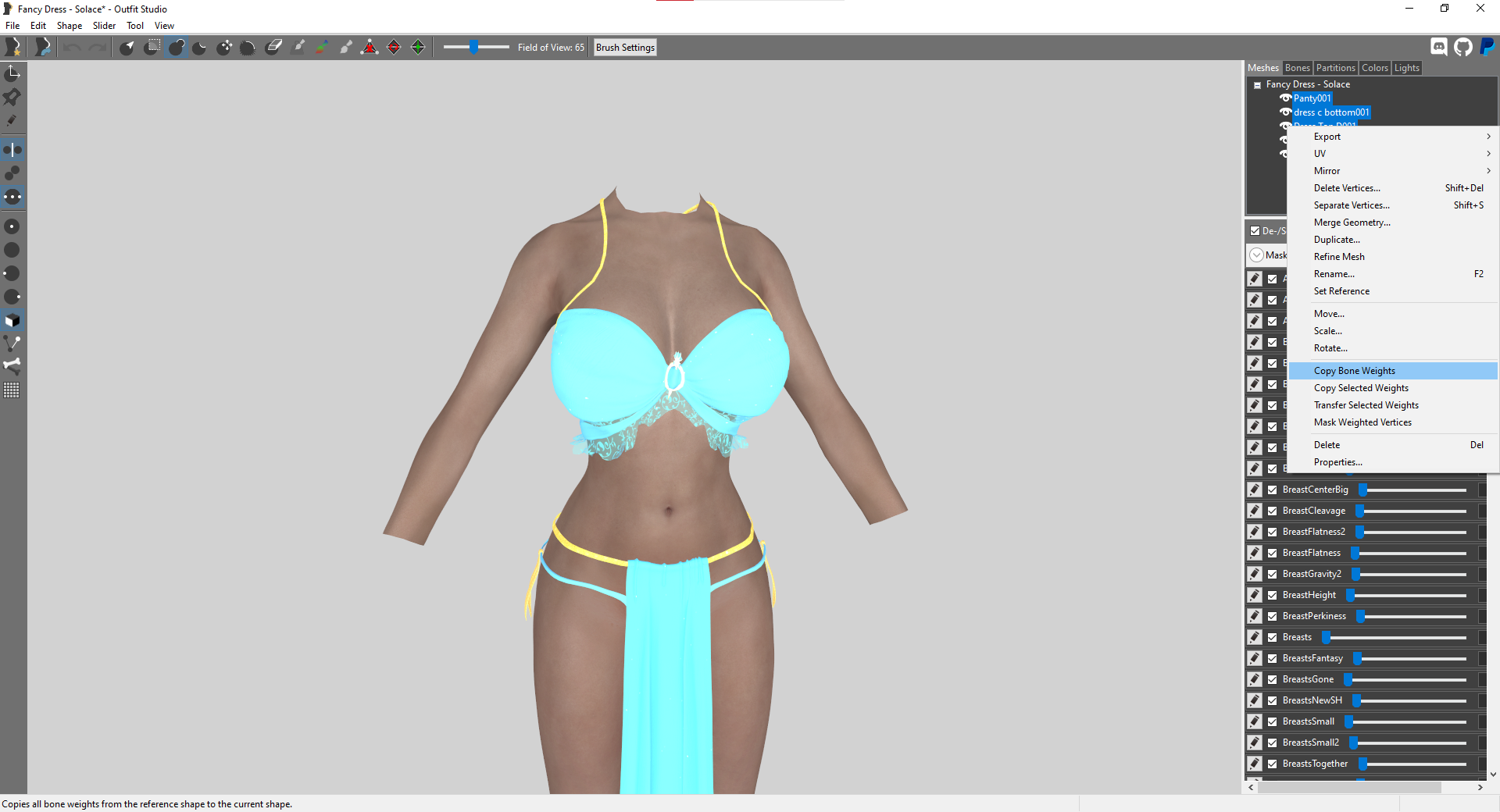
Task: Click the Breasts slider handle
Action: [x=1326, y=637]
